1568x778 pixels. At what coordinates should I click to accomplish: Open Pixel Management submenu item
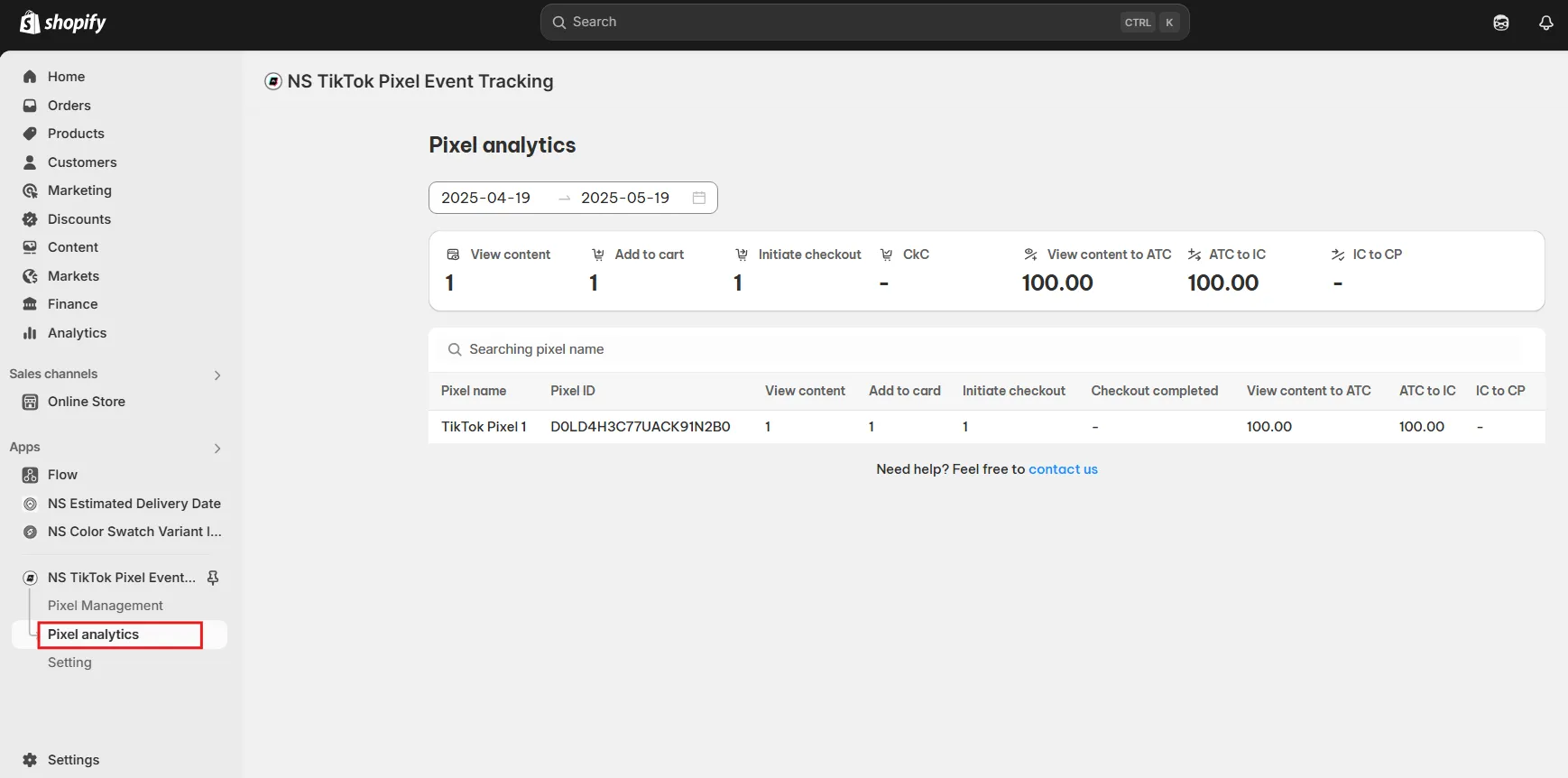click(x=106, y=606)
